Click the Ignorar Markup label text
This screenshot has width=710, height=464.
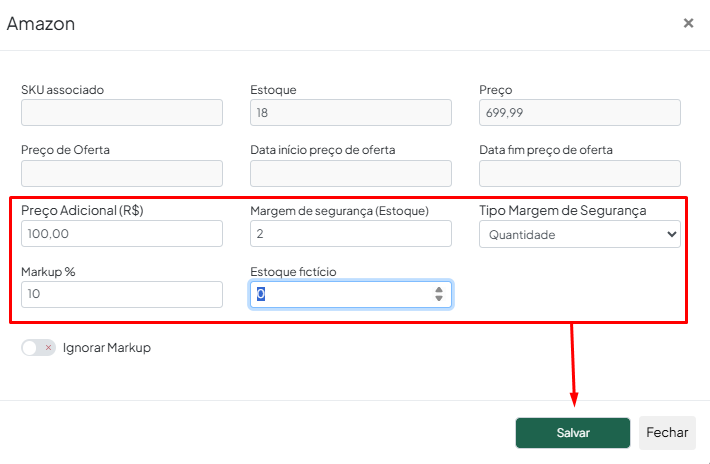coord(107,348)
